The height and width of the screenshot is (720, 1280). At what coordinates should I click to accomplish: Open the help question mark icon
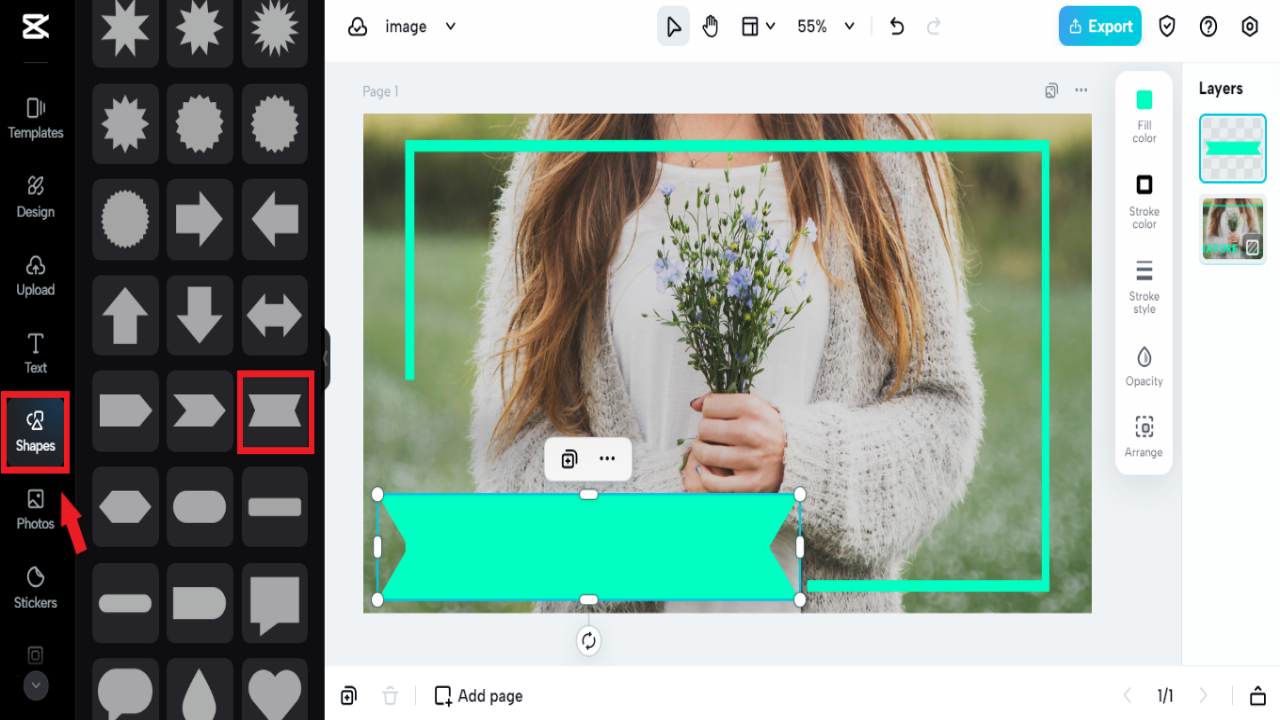1208,27
